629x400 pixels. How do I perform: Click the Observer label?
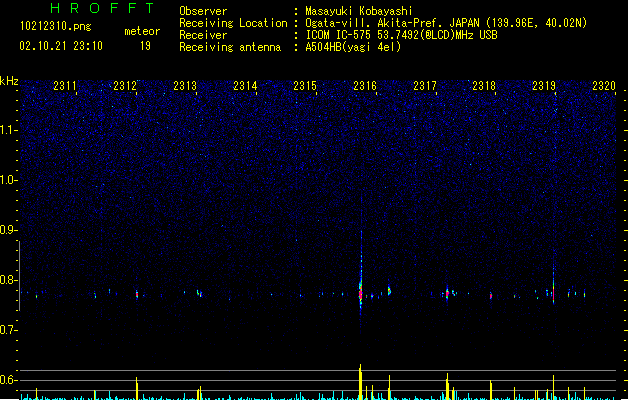pyautogui.click(x=203, y=11)
